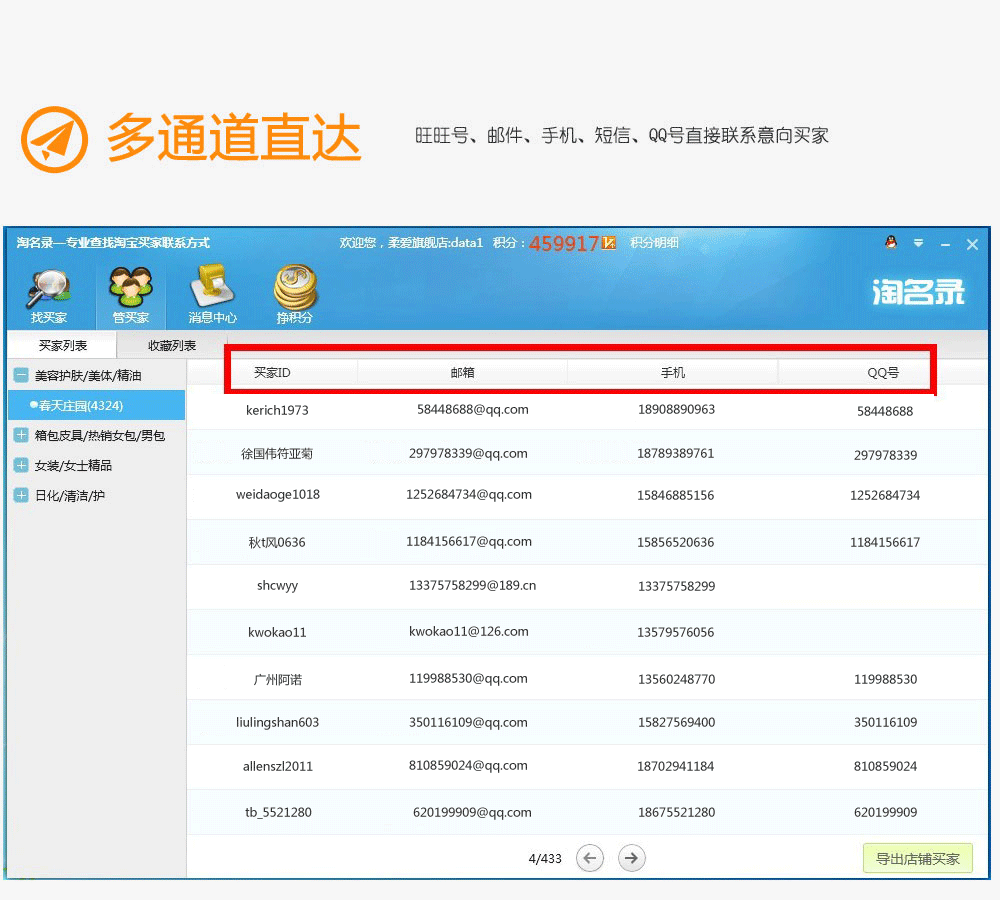Go to the next page arrow
This screenshot has height=900, width=1000.
tap(631, 858)
